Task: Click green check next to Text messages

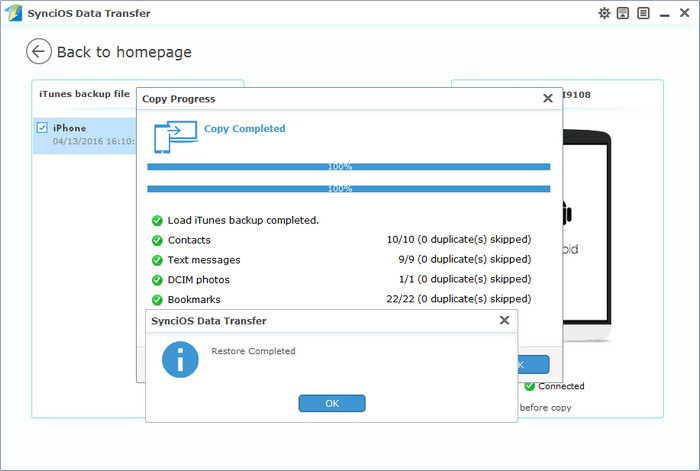Action: (x=157, y=260)
